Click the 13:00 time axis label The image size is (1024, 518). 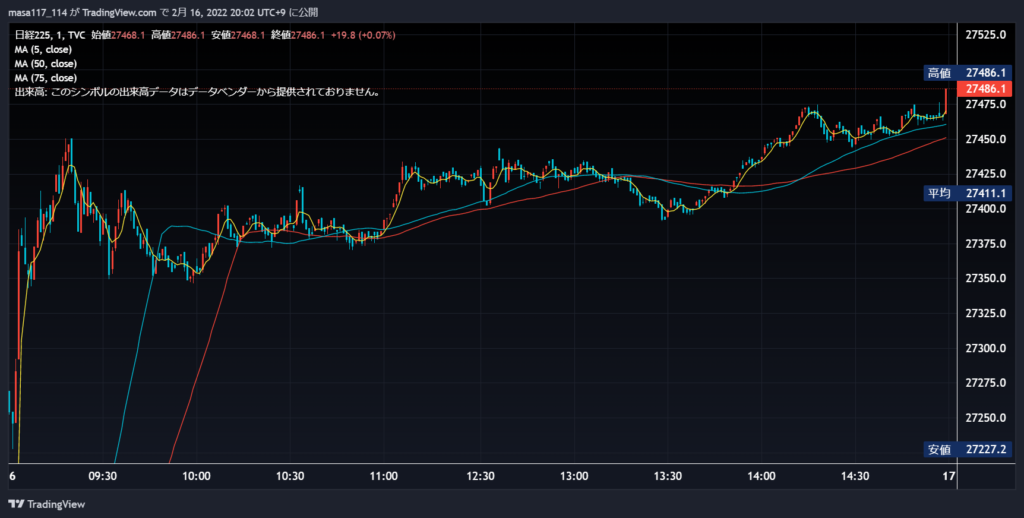[574, 476]
